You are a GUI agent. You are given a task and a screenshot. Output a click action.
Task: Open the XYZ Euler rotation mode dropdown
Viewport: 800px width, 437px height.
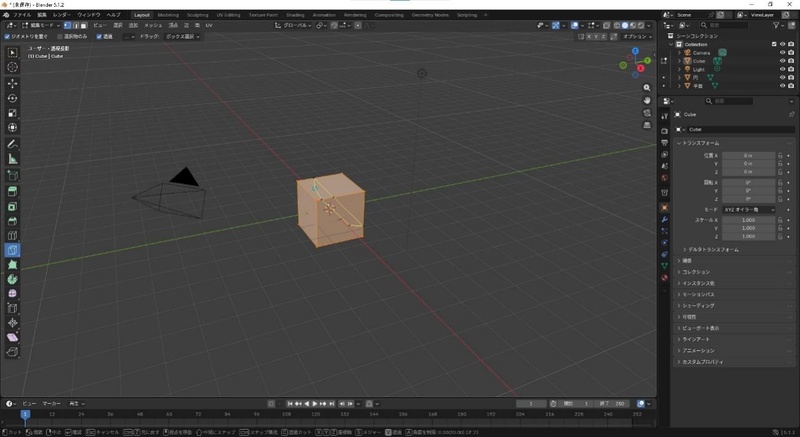point(748,210)
